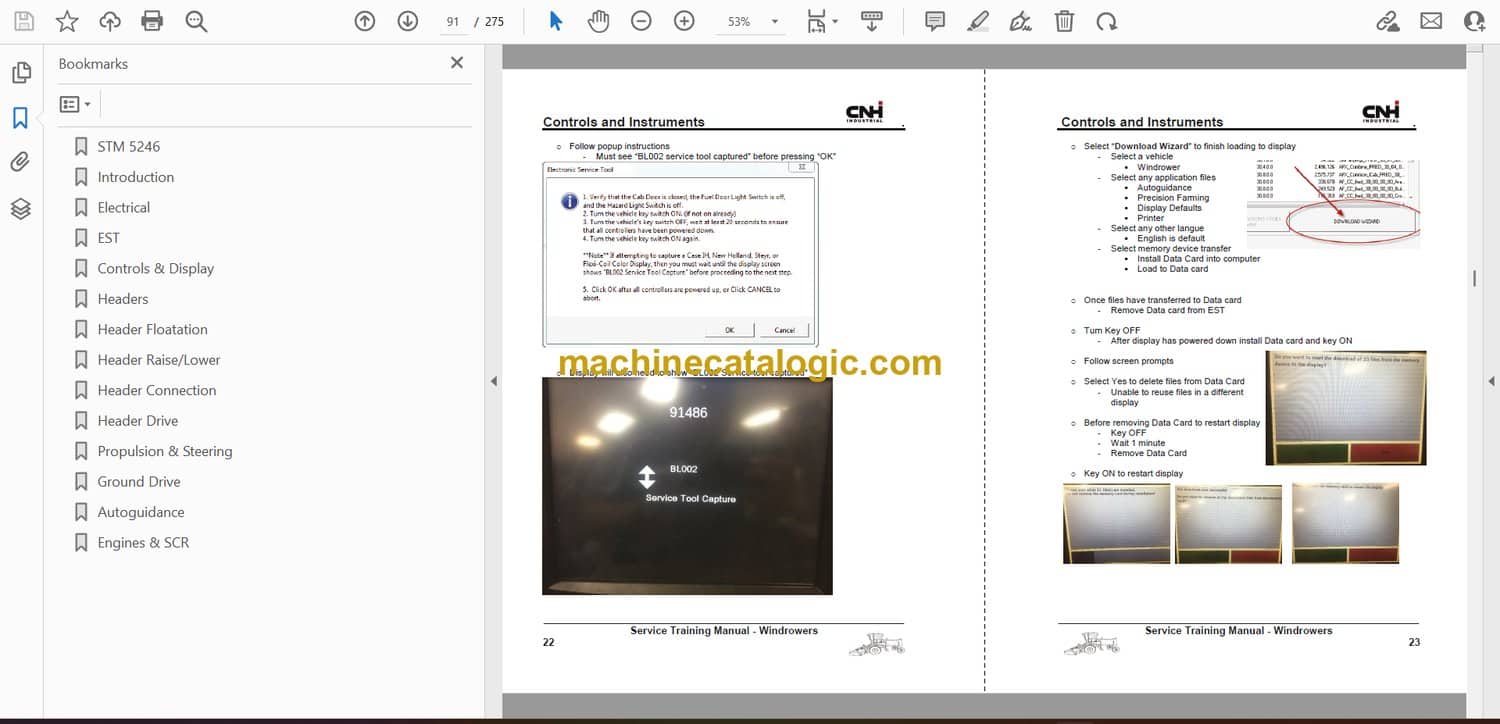
Task: Select the Hand pan tool
Action: (598, 21)
